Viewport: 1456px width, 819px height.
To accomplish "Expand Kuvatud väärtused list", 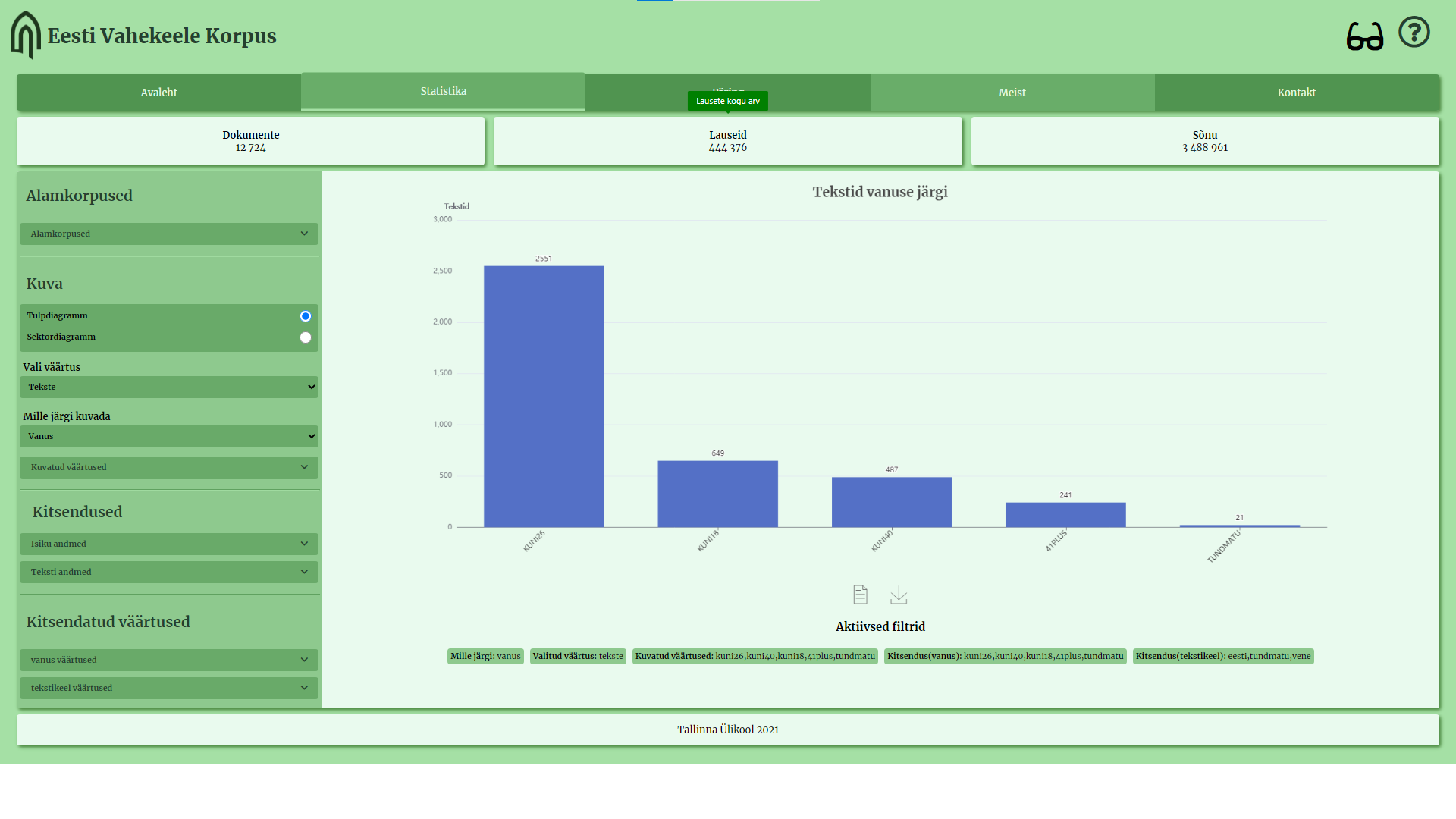I will click(168, 467).
